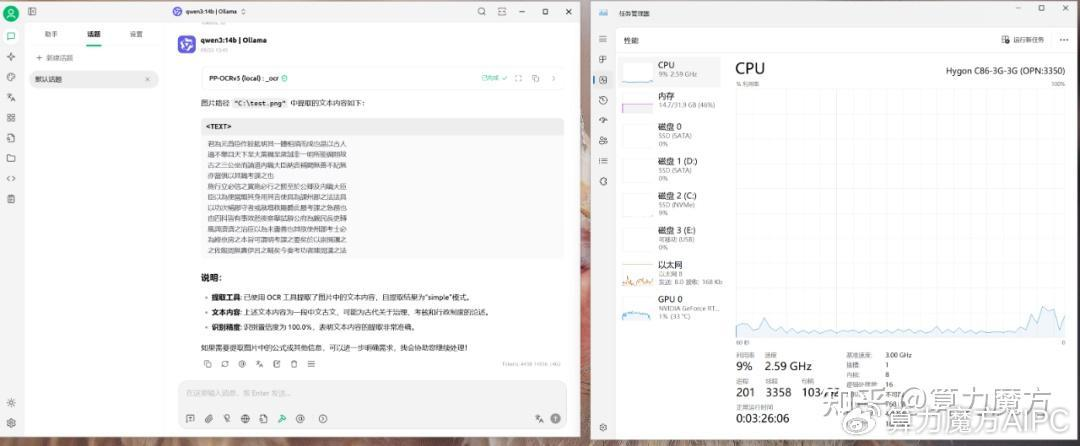Open the qwen3:14b | Ollama model selector
1080x446 pixels.
pos(209,12)
